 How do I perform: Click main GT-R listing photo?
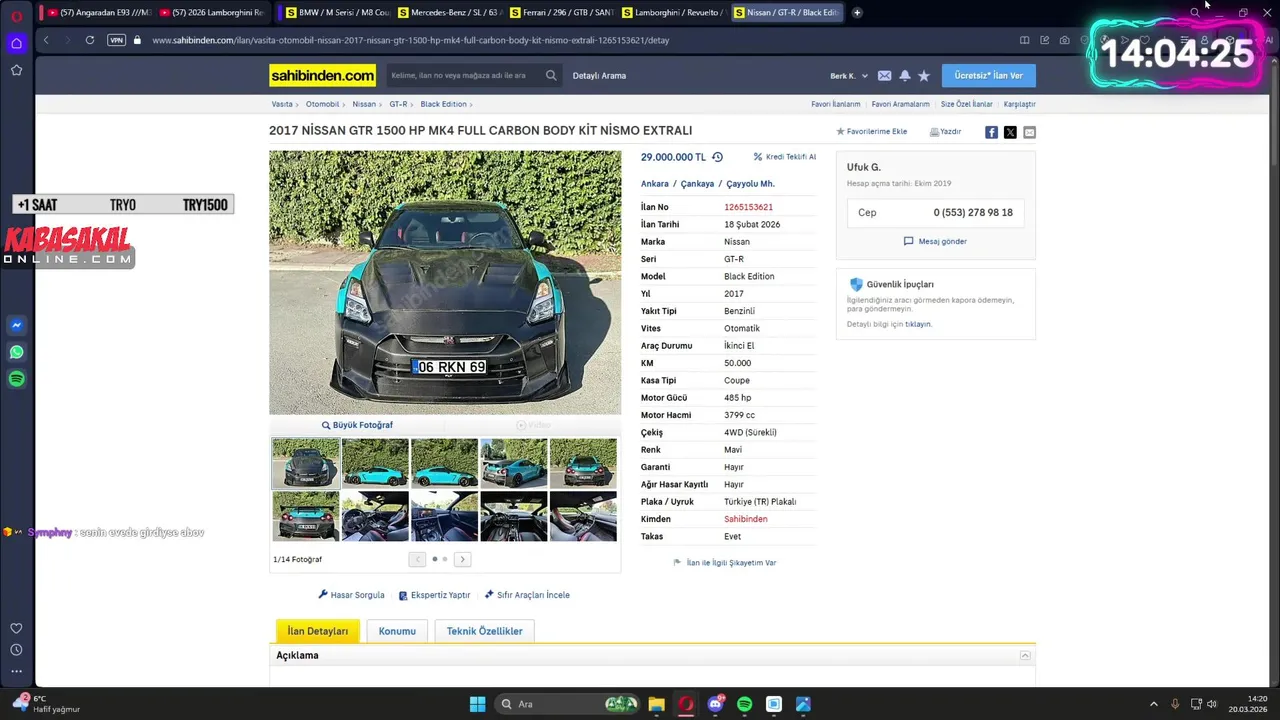tap(445, 282)
